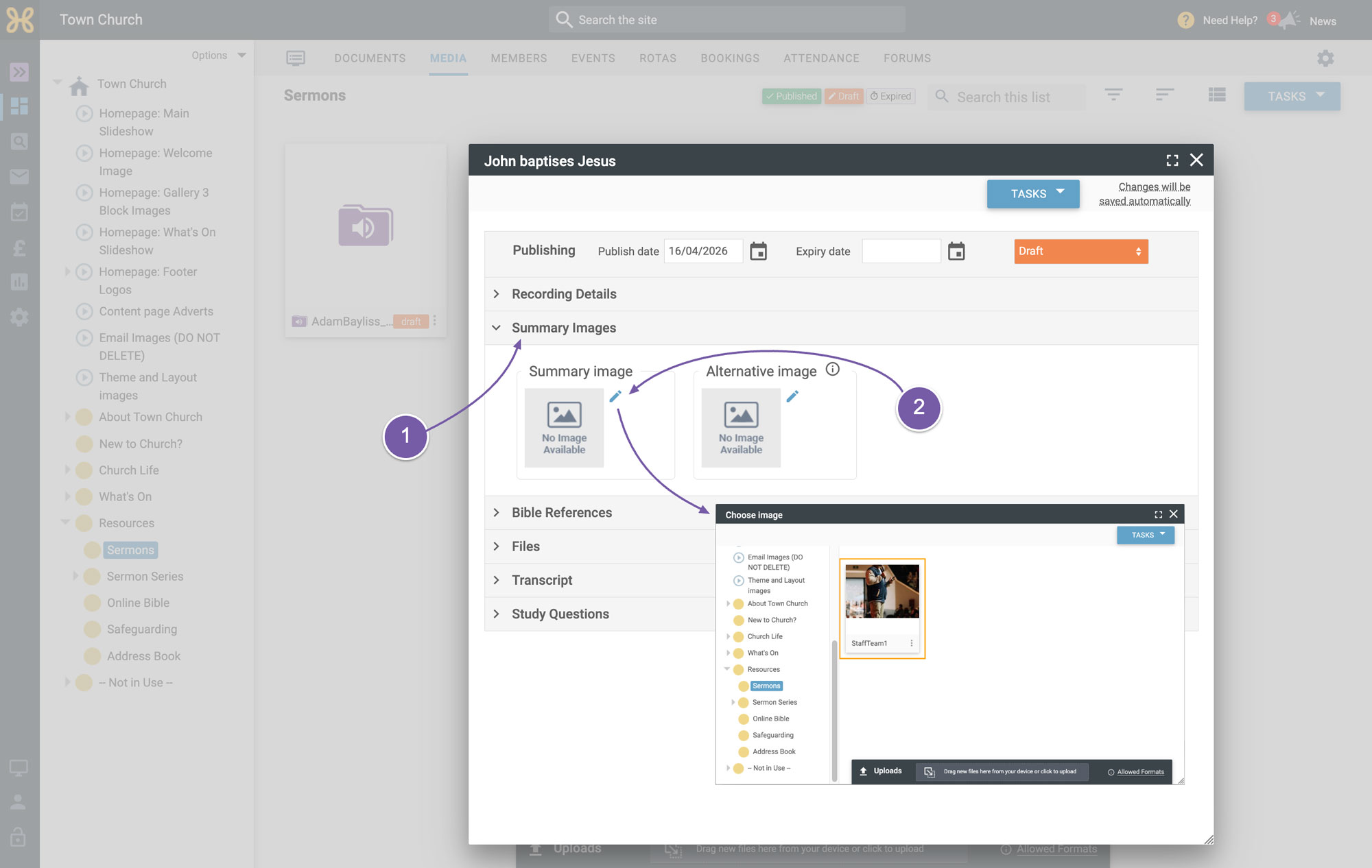Toggle the Expired status filter
Screen dimensions: 1372x868
pos(891,97)
